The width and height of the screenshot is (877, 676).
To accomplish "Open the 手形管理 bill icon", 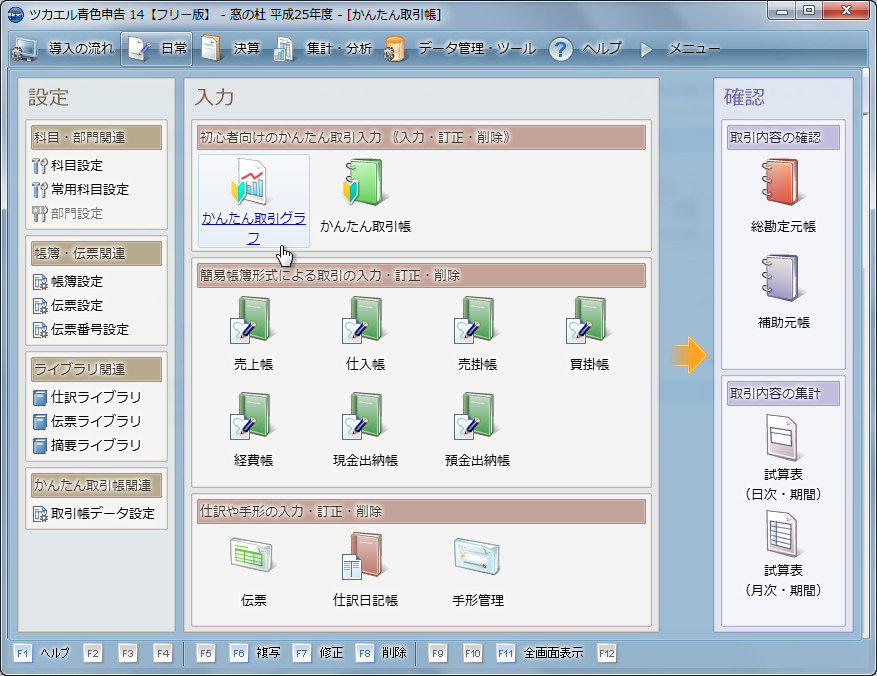I will click(x=477, y=556).
